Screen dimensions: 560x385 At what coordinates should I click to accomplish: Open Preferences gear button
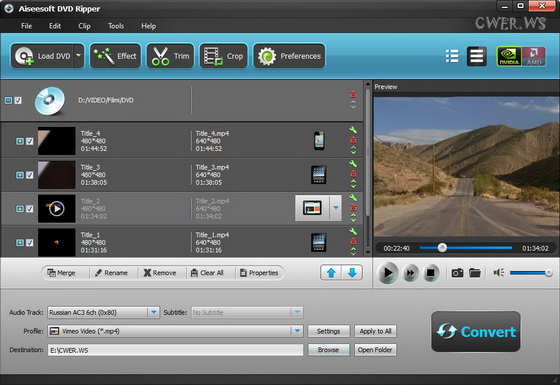289,56
